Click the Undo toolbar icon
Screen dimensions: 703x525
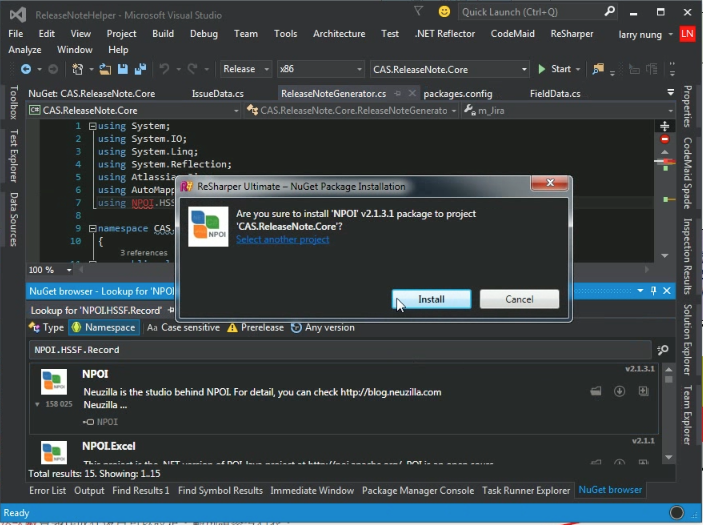[165, 69]
